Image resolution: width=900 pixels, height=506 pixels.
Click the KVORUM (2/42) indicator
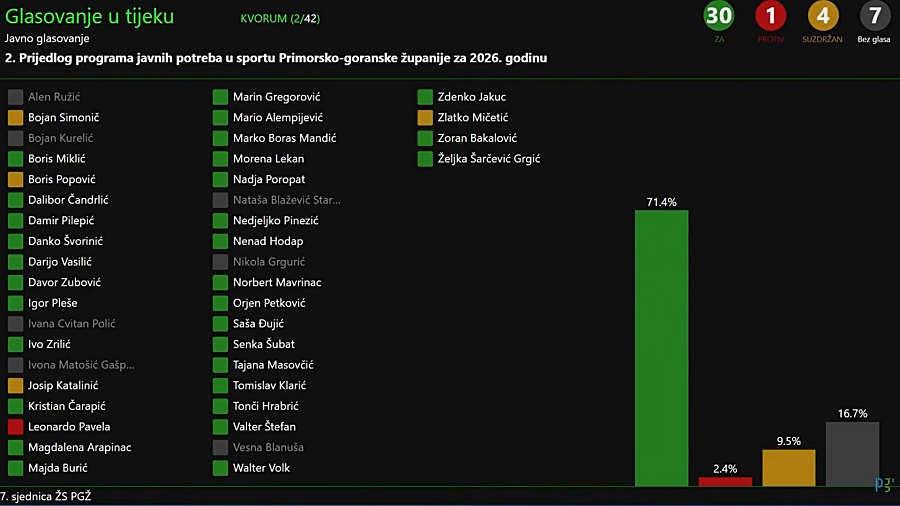(x=280, y=19)
